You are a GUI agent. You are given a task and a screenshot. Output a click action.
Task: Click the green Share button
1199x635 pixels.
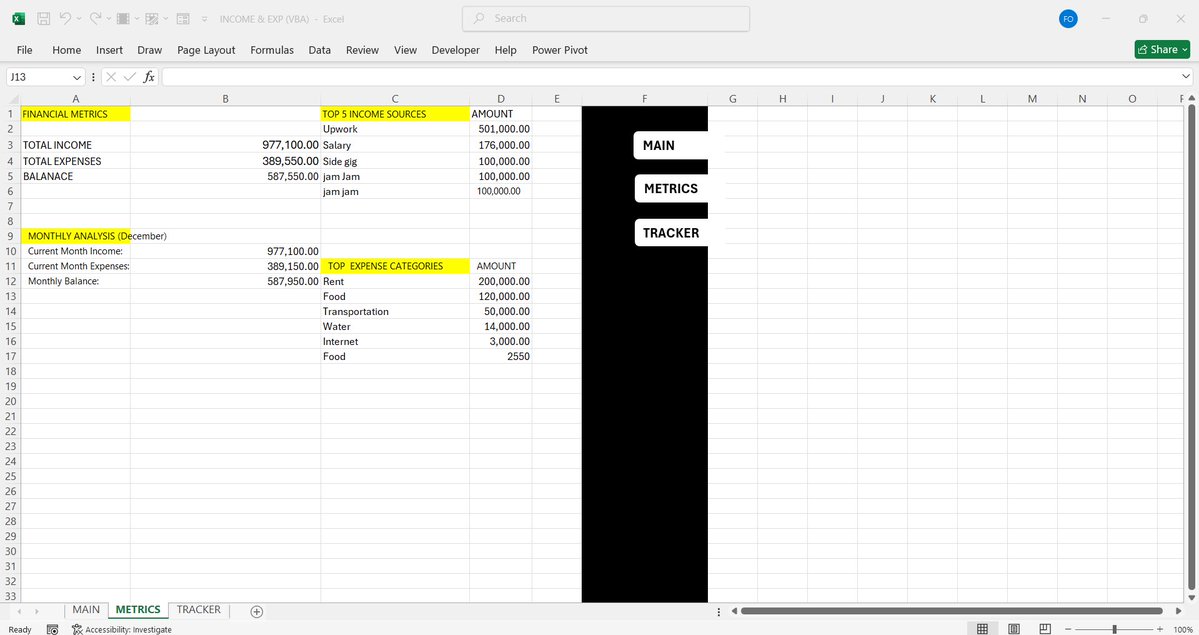(x=1162, y=50)
